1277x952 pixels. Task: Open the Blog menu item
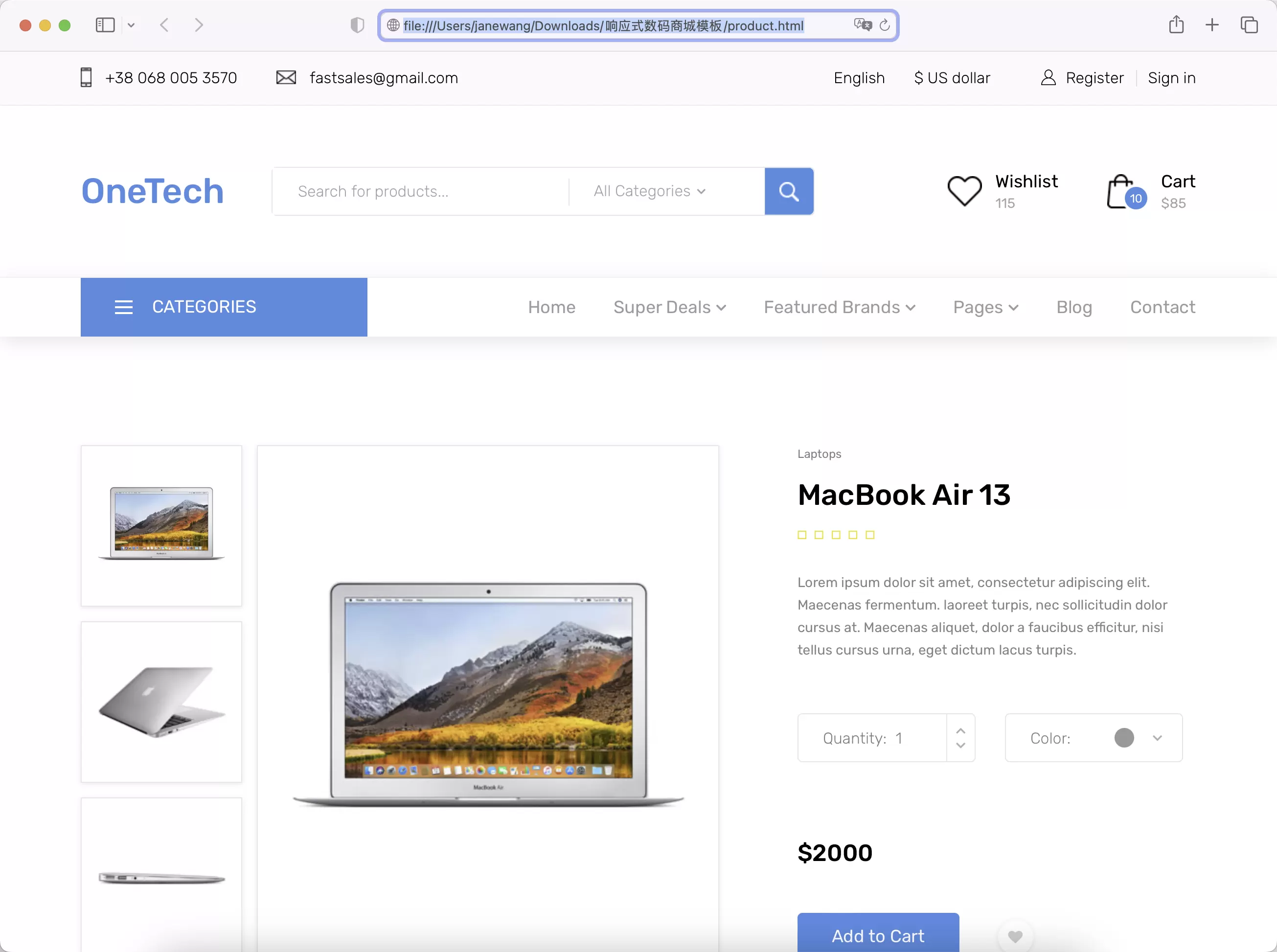coord(1074,307)
